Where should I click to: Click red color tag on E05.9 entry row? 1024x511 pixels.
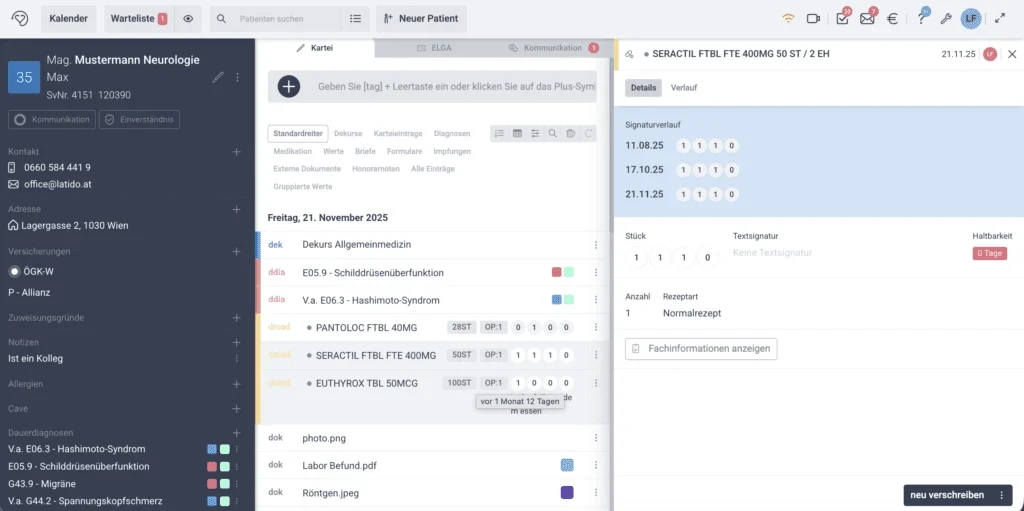(556, 272)
